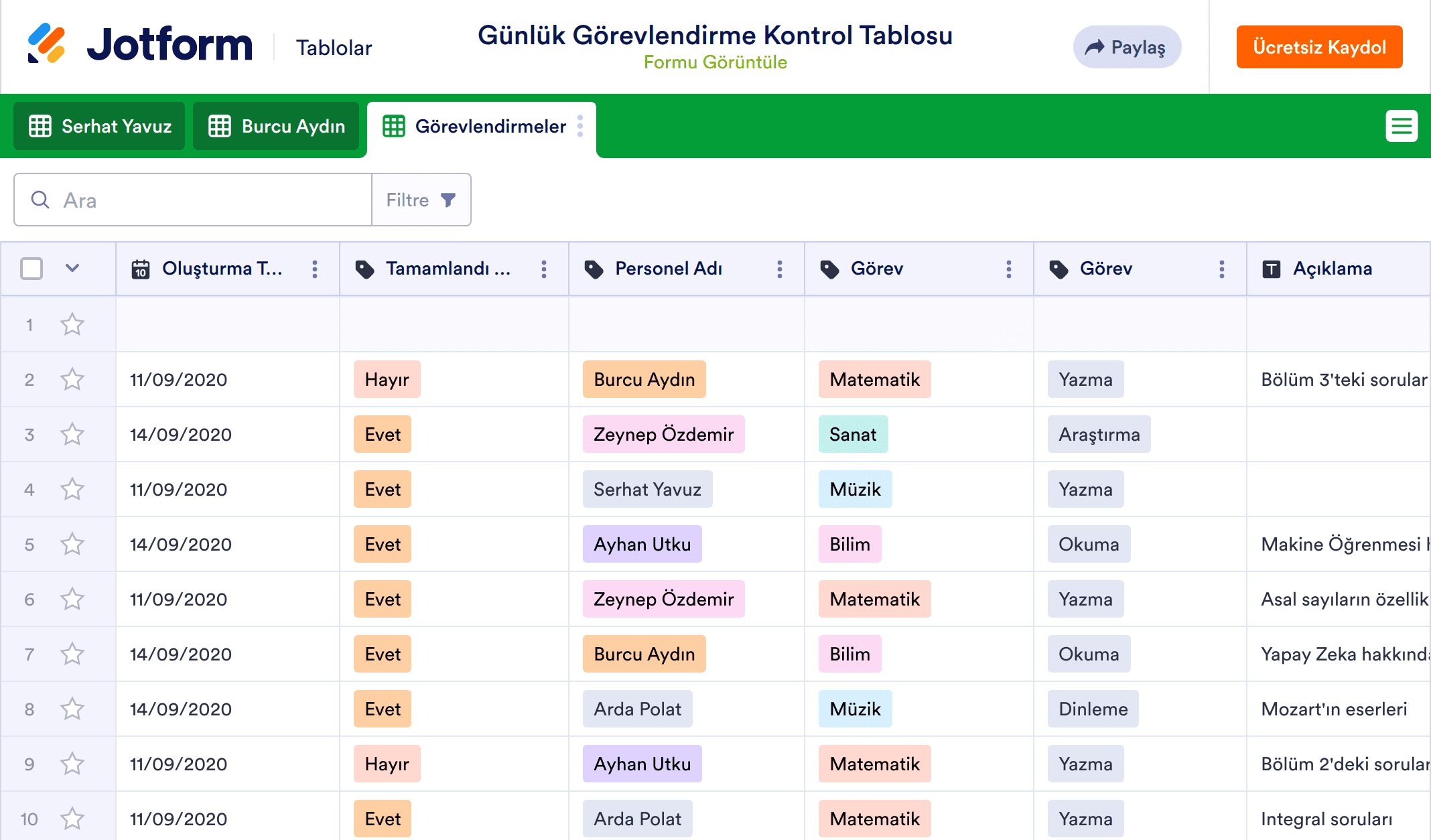
Task: Click the Sanat colored tag in row 3
Action: coord(852,435)
